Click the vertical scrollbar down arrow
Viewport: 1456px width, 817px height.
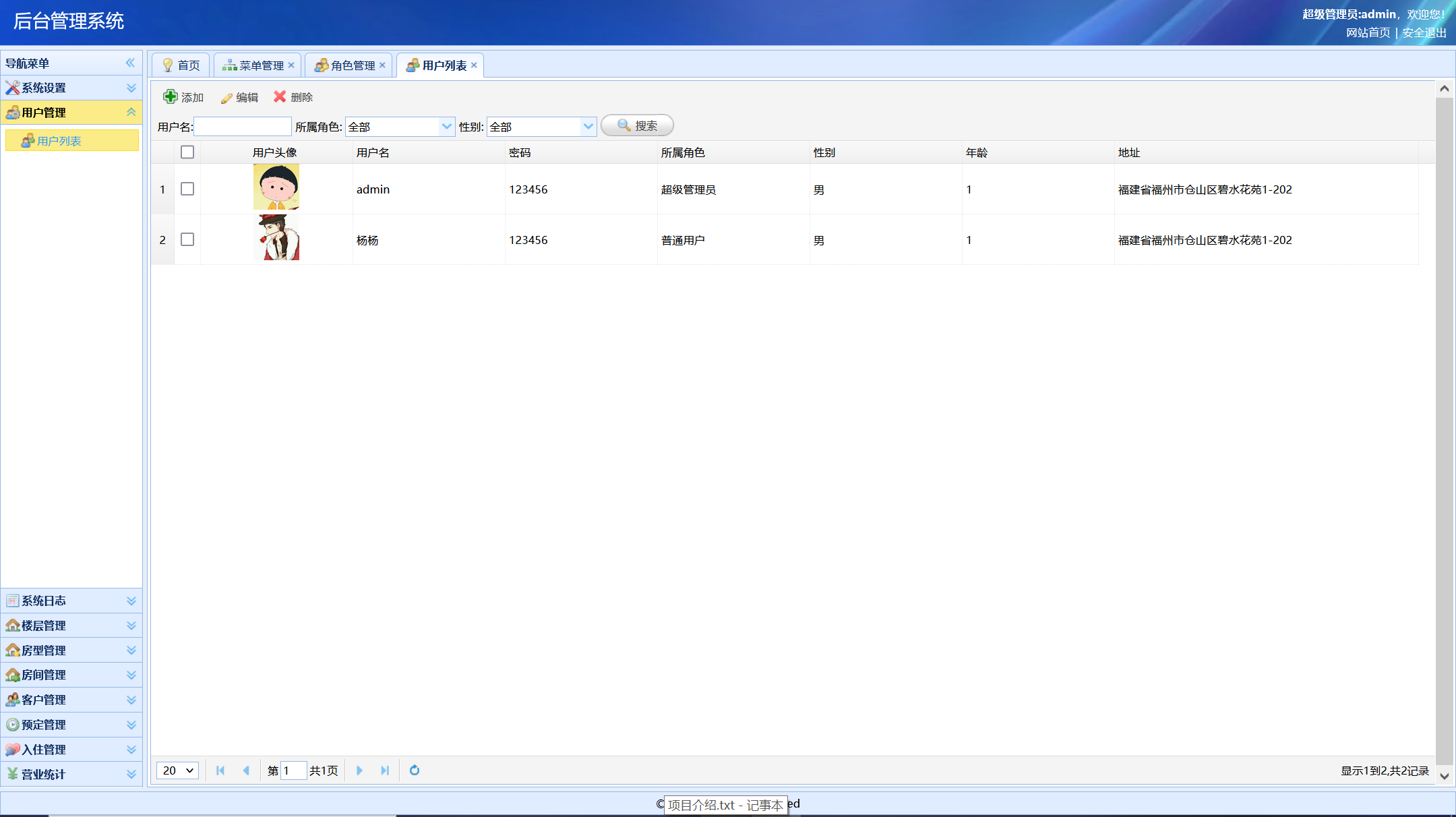1444,776
